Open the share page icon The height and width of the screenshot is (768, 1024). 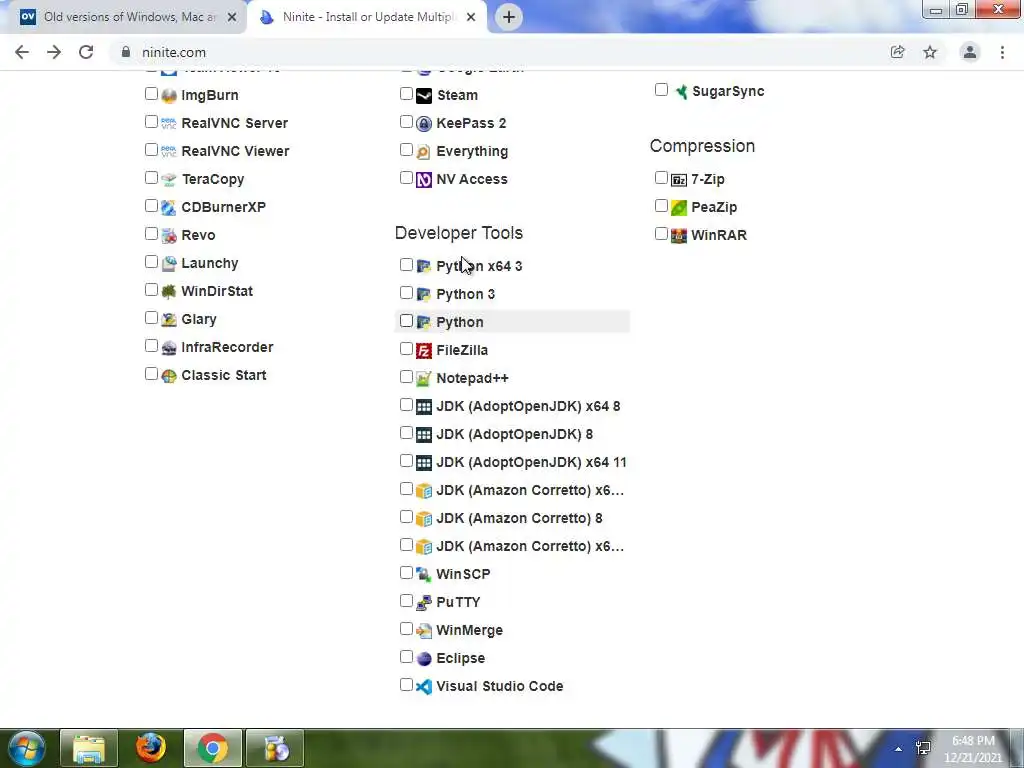[x=898, y=52]
